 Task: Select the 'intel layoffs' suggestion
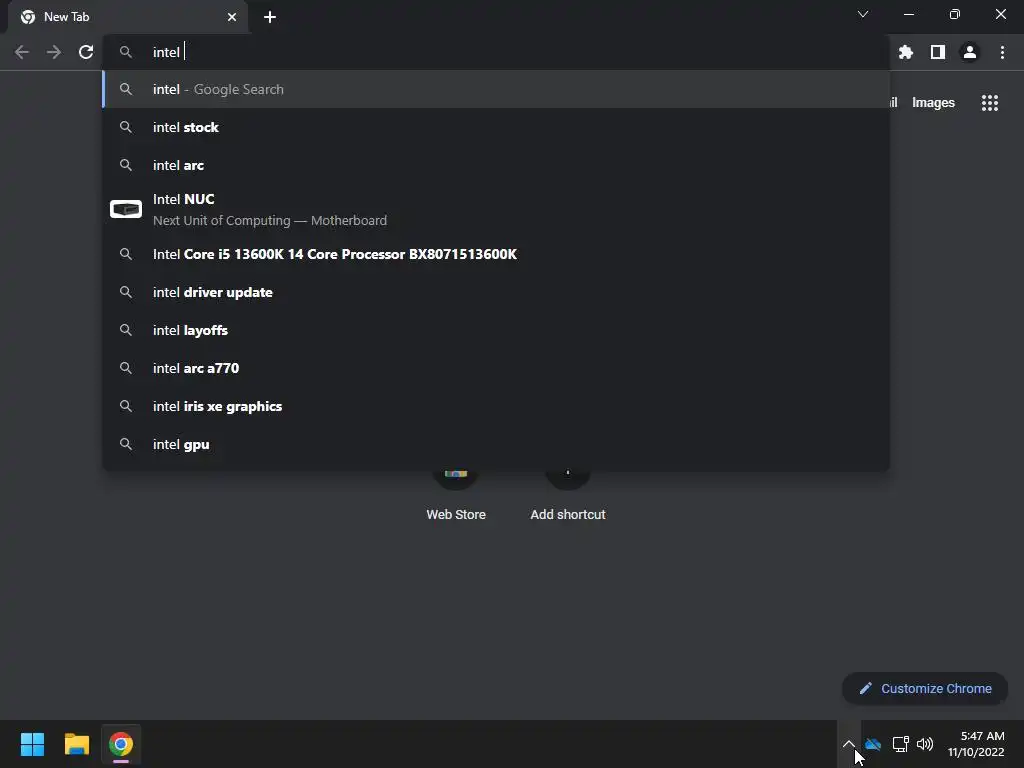(496, 330)
